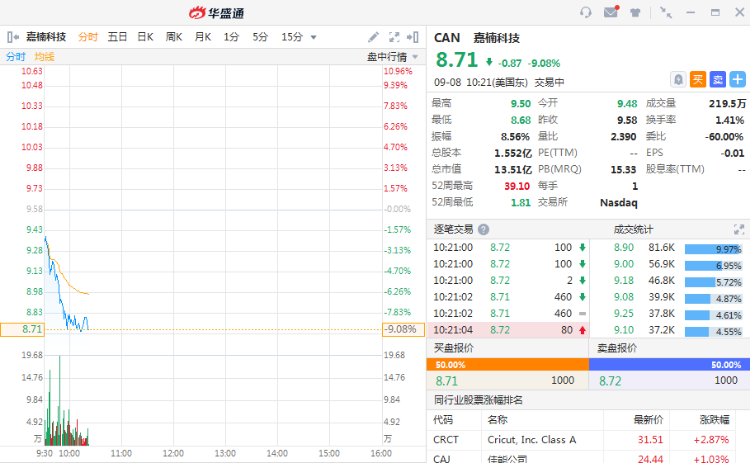
Task: Click the drawing pencil tool icon
Action: [x=373, y=37]
